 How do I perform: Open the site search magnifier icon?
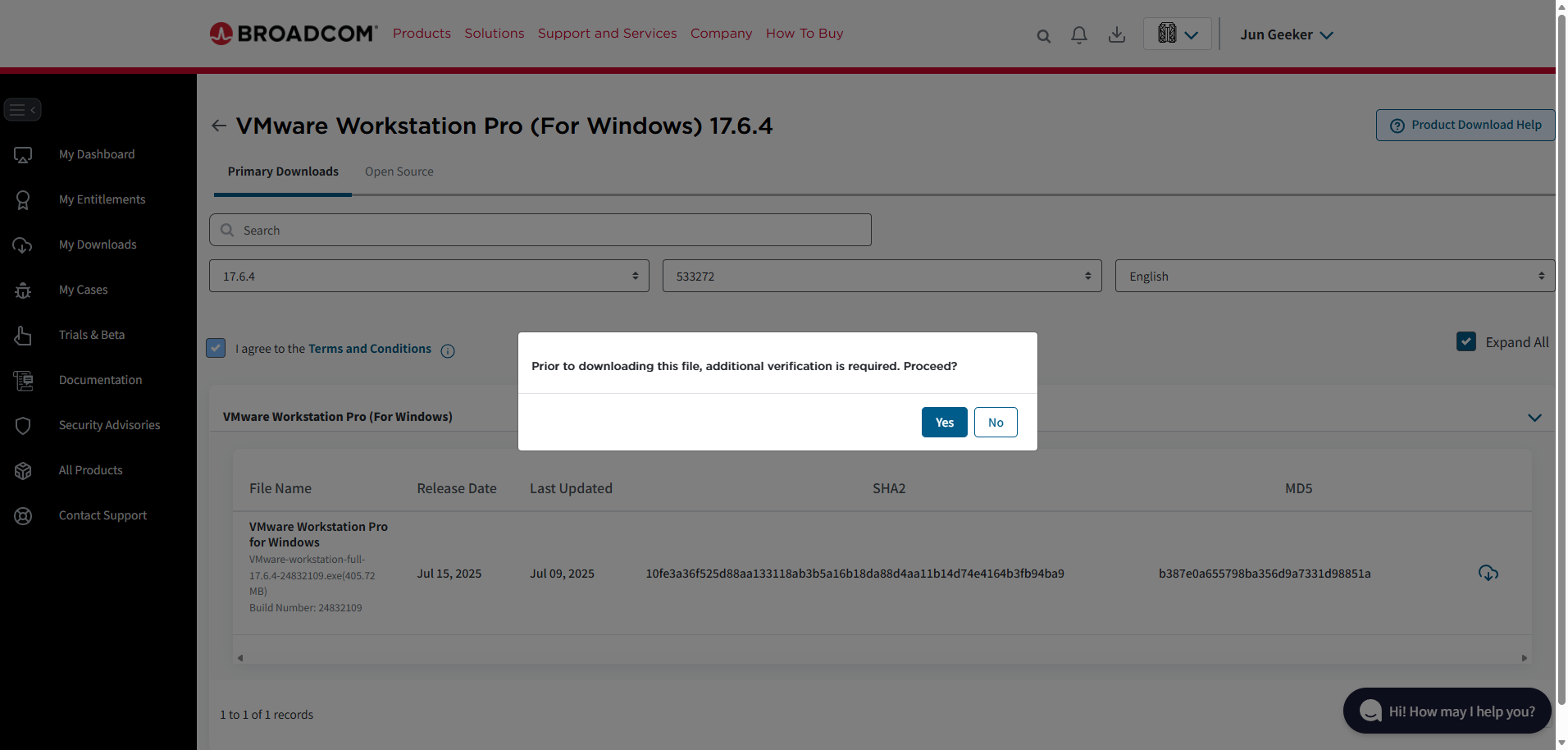point(1043,36)
